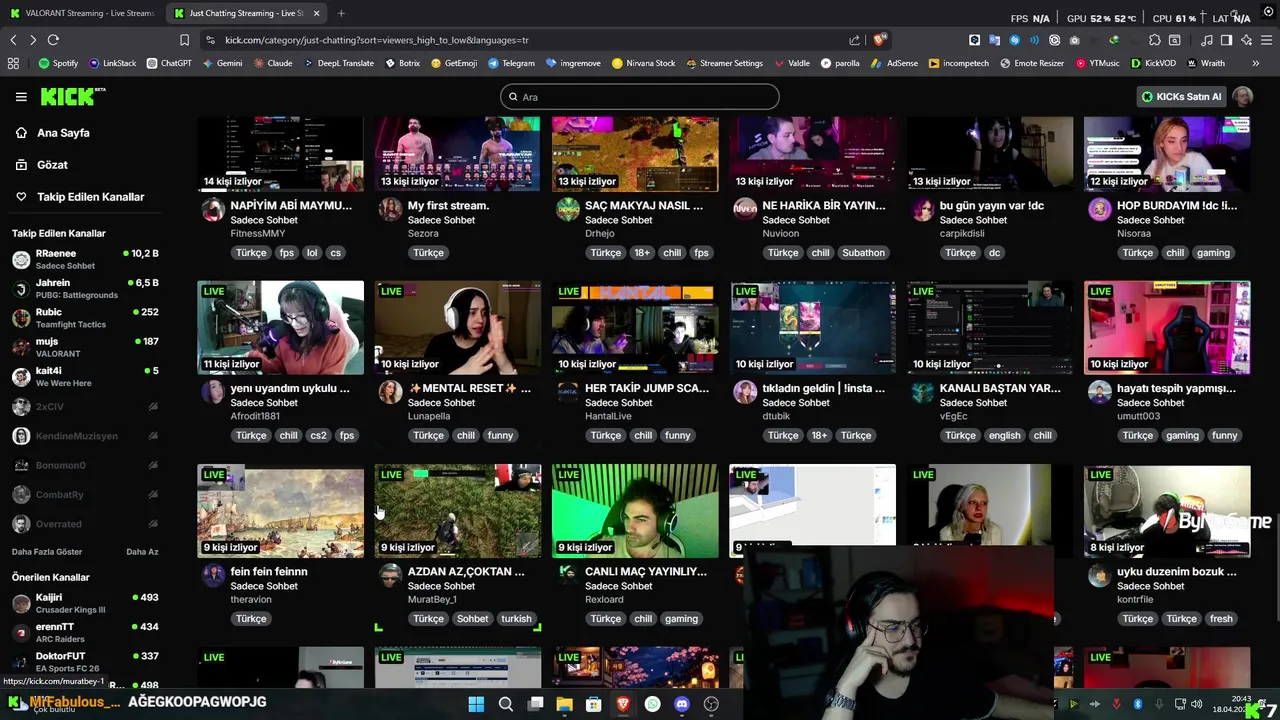Open theravion fein fein stream thumbnail

[281, 510]
